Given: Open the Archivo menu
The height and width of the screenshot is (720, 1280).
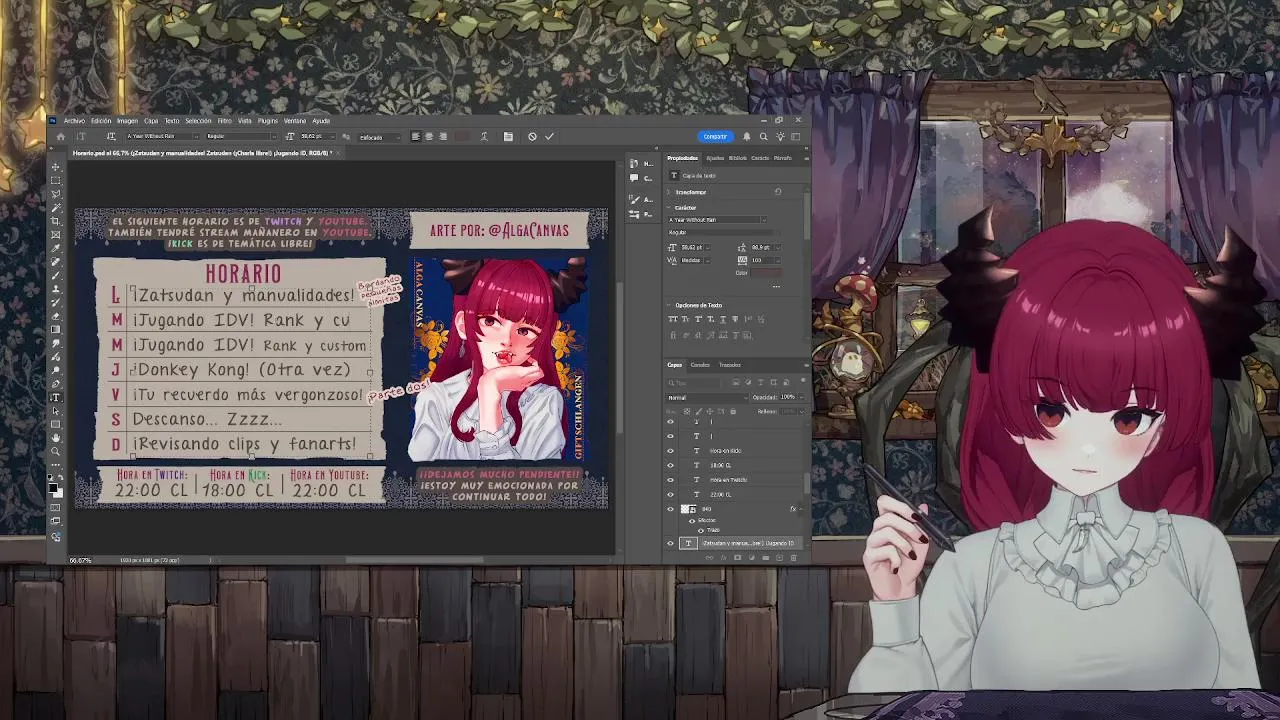Looking at the screenshot, I should point(74,121).
